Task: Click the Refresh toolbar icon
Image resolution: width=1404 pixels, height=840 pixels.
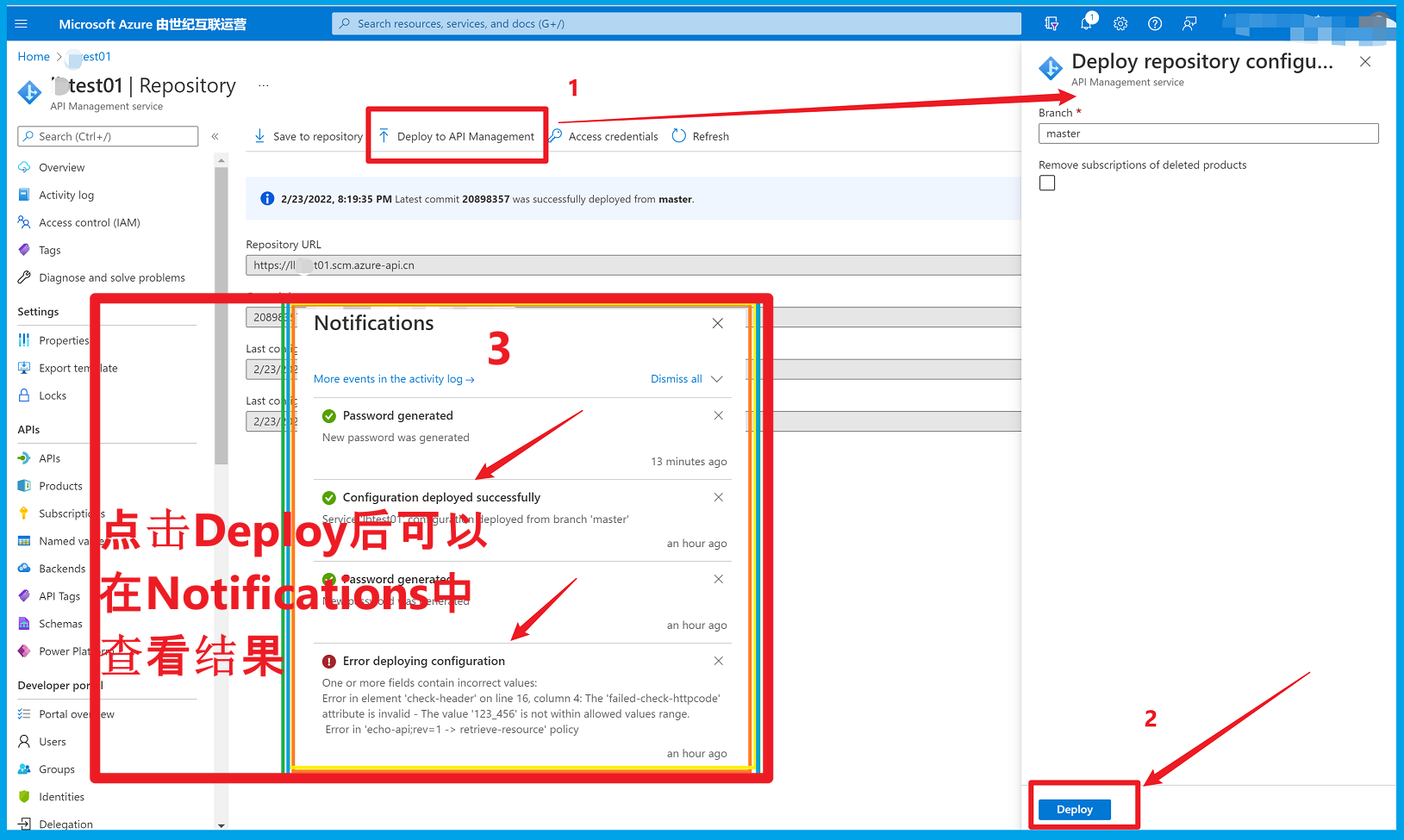Action: 679,136
